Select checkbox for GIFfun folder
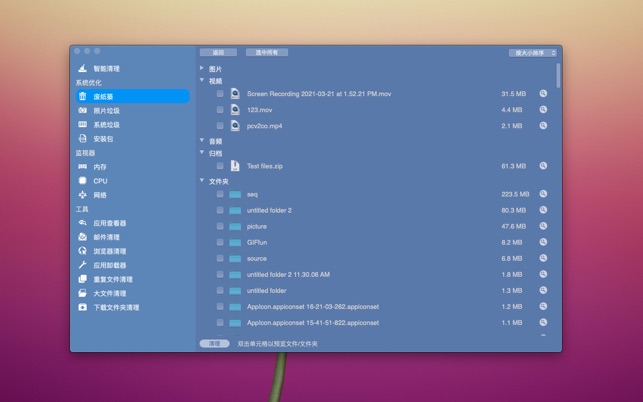The width and height of the screenshot is (643, 402). point(220,242)
